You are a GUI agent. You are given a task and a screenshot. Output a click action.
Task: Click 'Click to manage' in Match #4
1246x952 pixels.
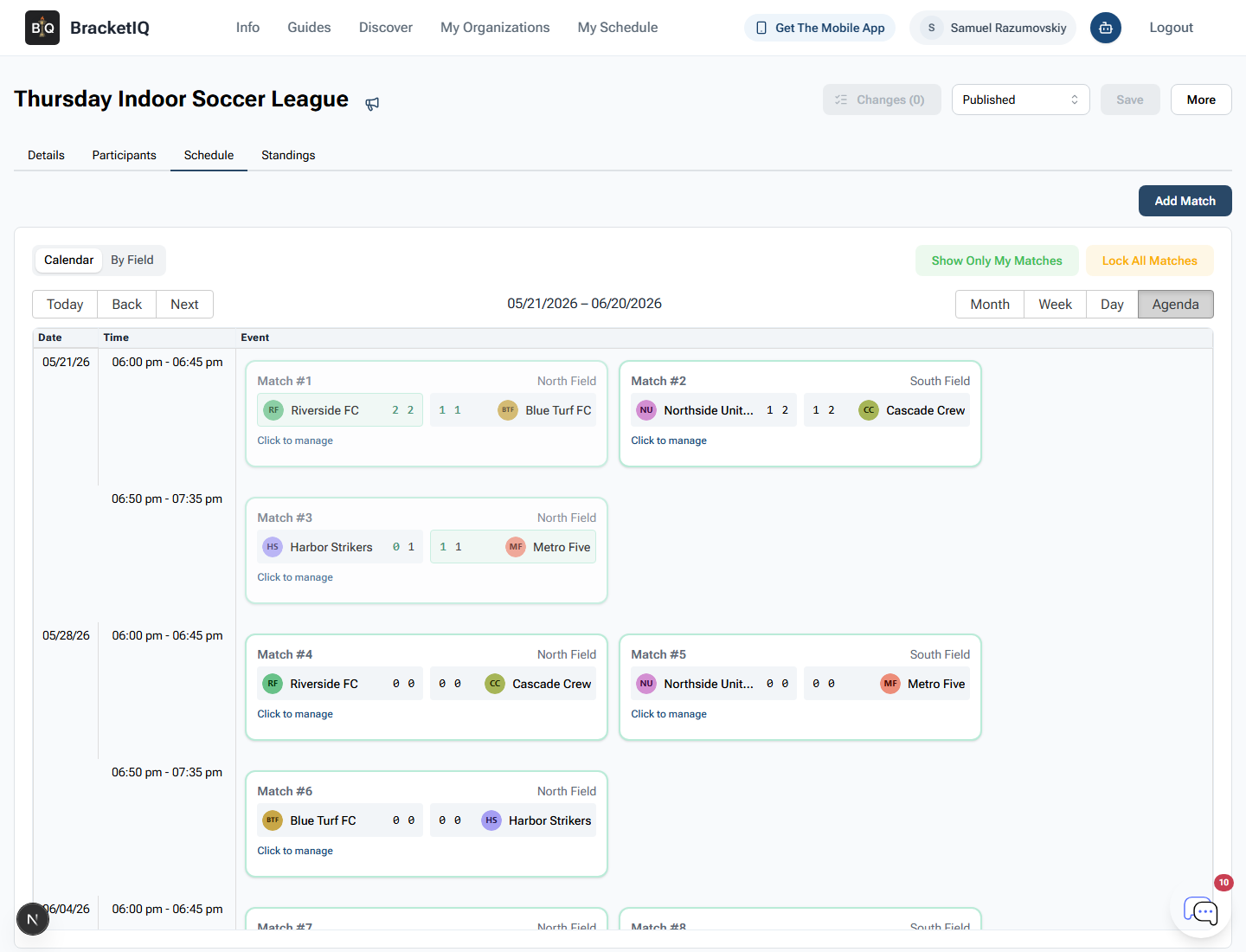pyautogui.click(x=295, y=714)
